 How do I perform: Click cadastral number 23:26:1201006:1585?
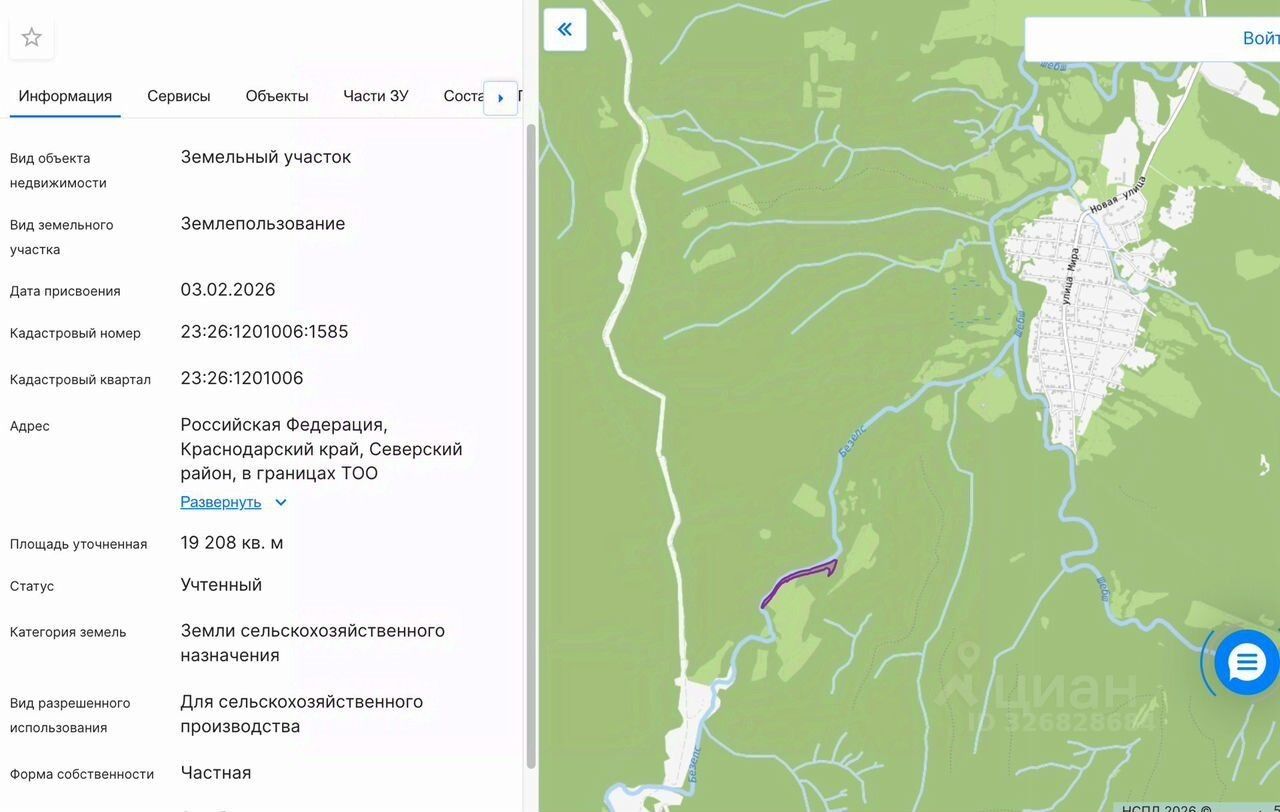[x=264, y=332]
